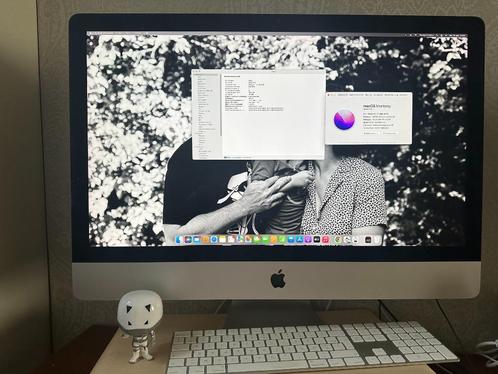Open Launchpad in the dock

coord(188,239)
